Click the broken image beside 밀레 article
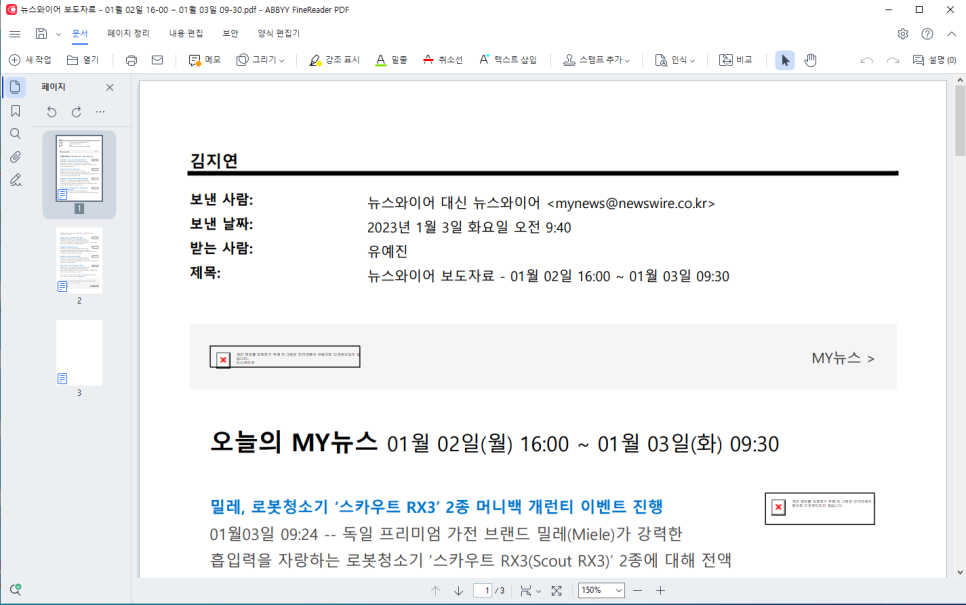This screenshot has height=605, width=966. click(819, 508)
